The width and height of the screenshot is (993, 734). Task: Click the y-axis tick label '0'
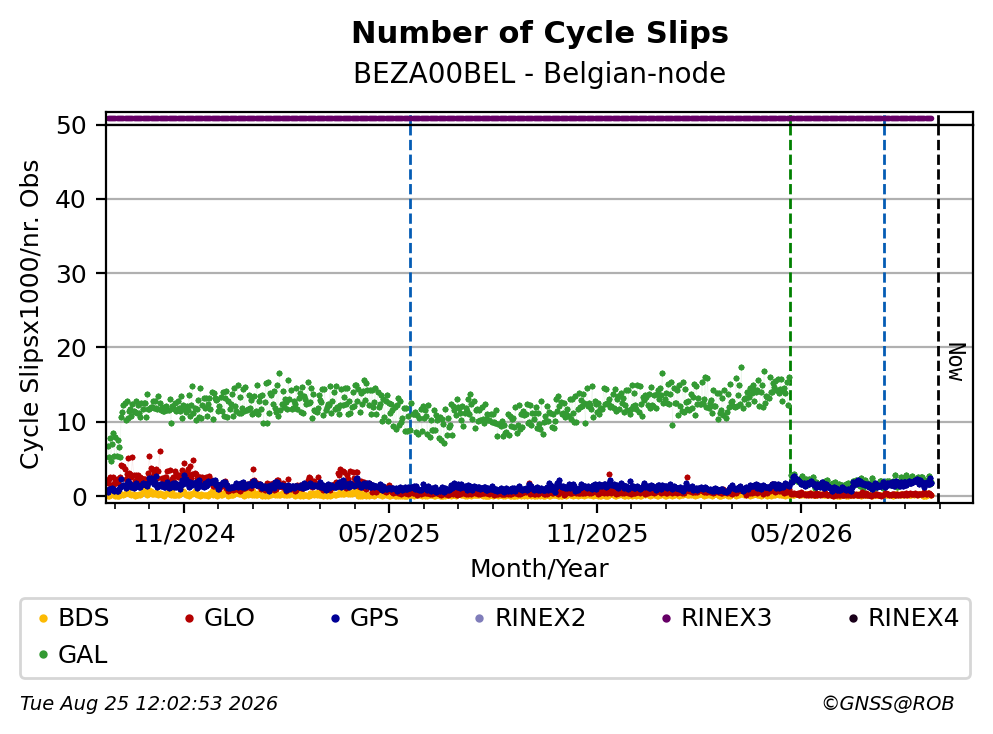click(x=79, y=497)
